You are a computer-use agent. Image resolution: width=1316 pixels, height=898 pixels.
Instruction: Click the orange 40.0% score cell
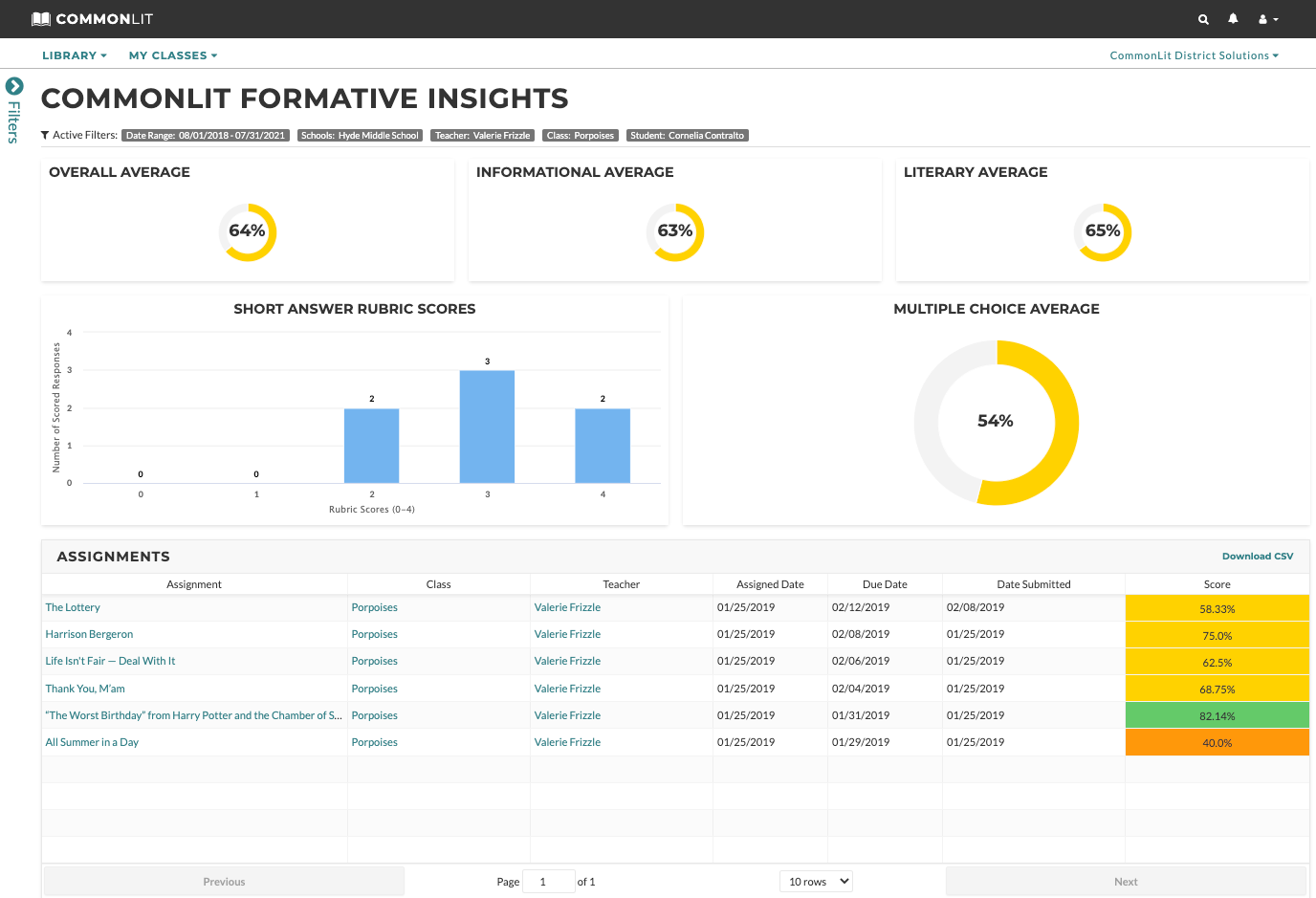[x=1217, y=742]
